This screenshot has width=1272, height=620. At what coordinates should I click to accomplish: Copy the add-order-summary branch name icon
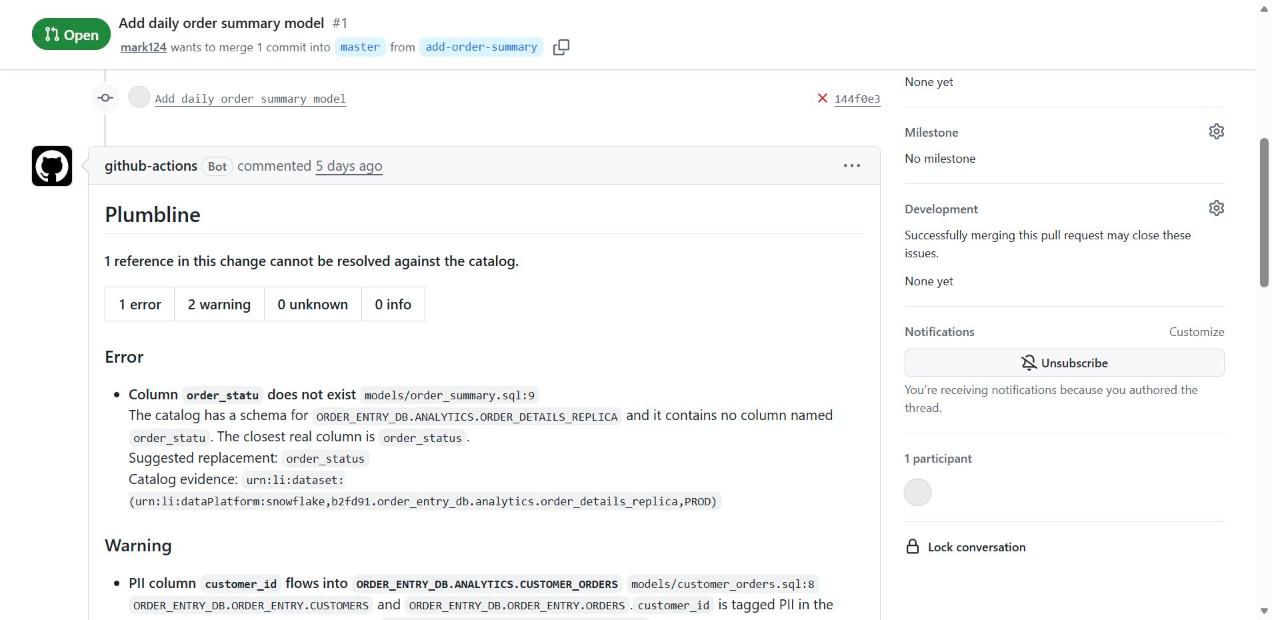tap(561, 47)
